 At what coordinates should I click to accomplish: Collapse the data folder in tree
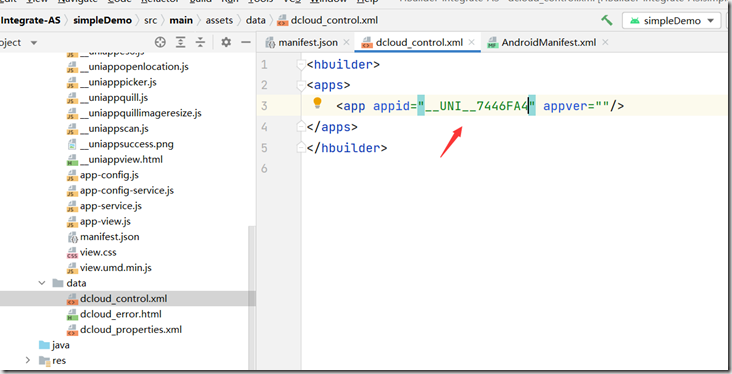point(42,283)
